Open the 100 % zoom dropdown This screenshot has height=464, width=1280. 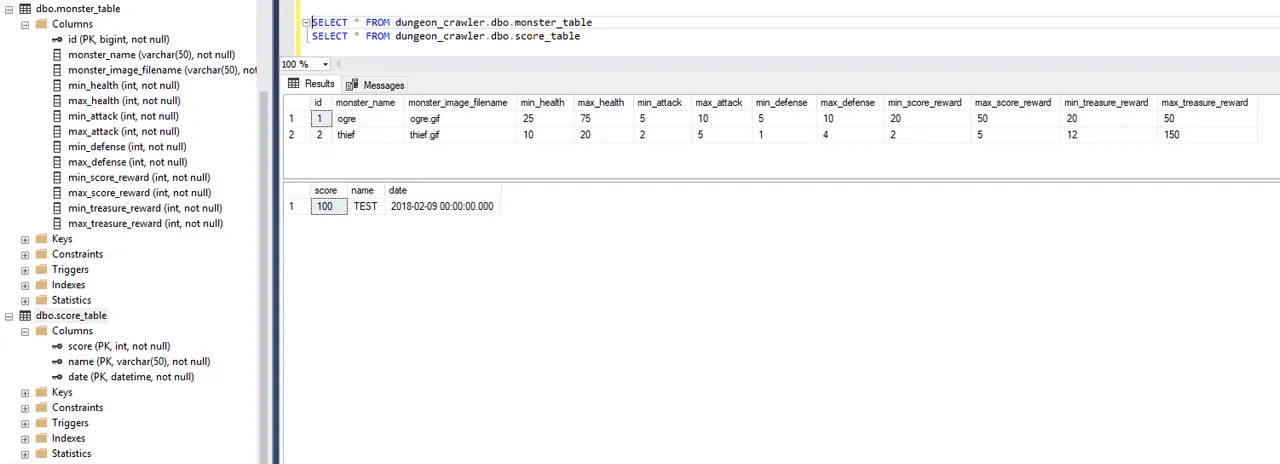click(327, 64)
